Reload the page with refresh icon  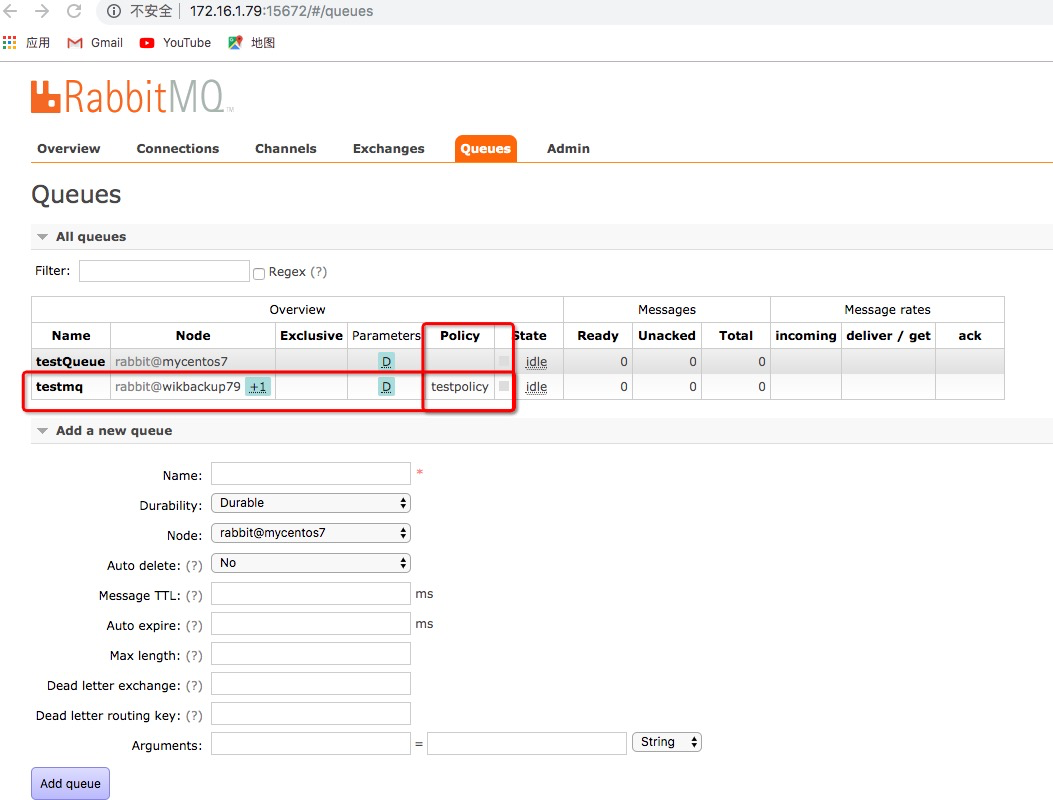click(x=74, y=11)
